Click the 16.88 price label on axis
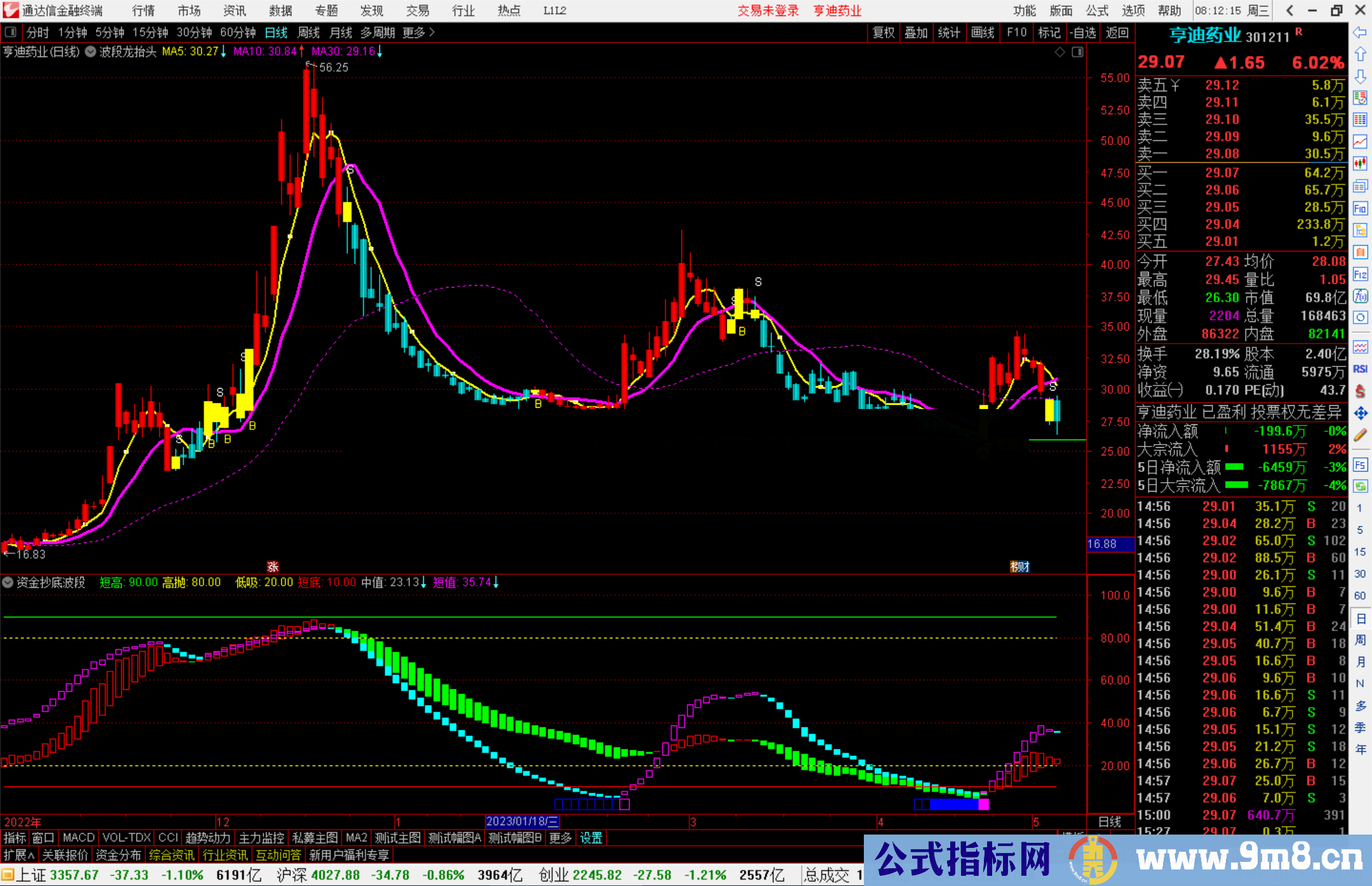1372x886 pixels. click(x=1109, y=544)
